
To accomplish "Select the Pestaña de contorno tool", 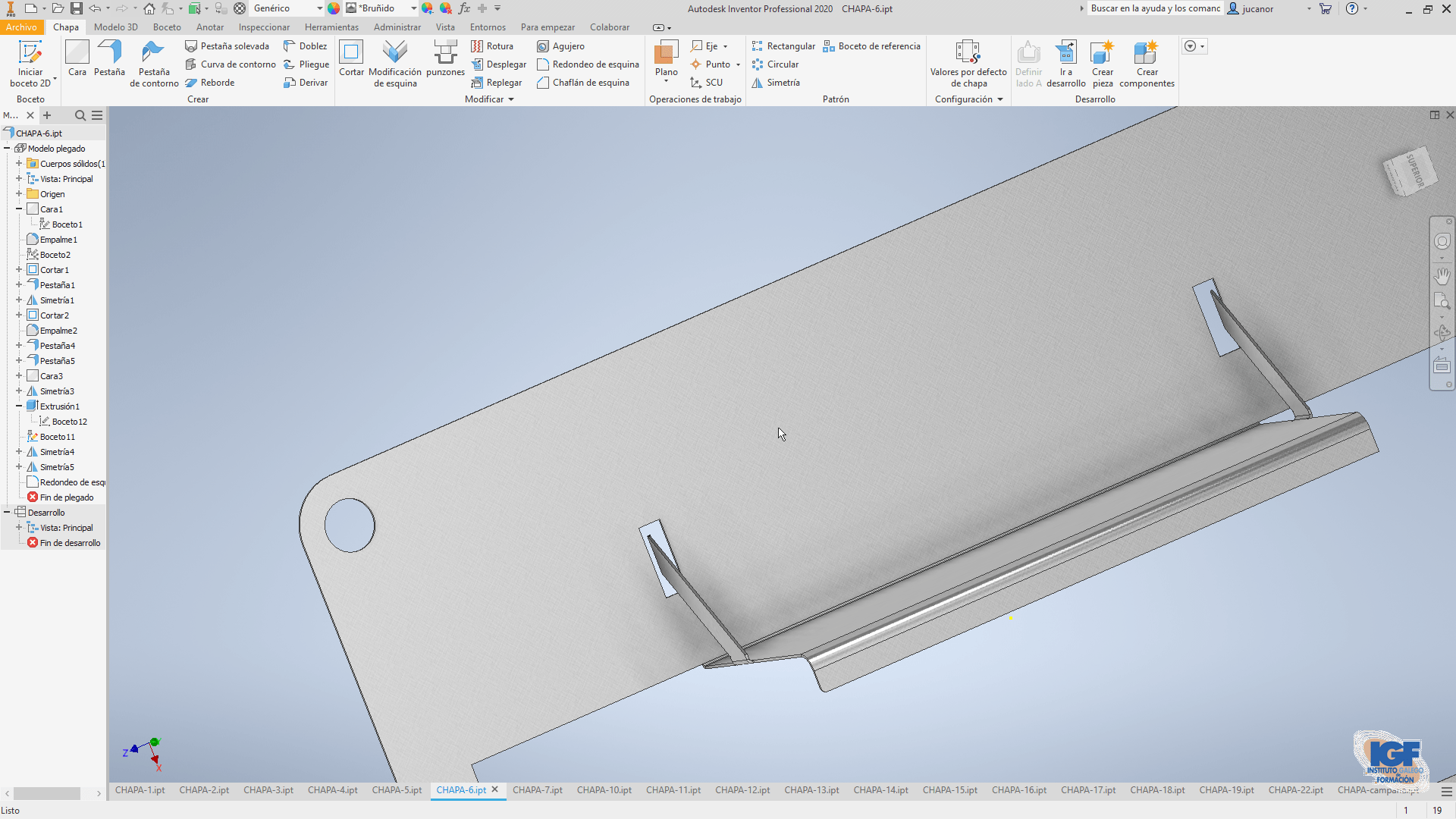I will pos(154,64).
